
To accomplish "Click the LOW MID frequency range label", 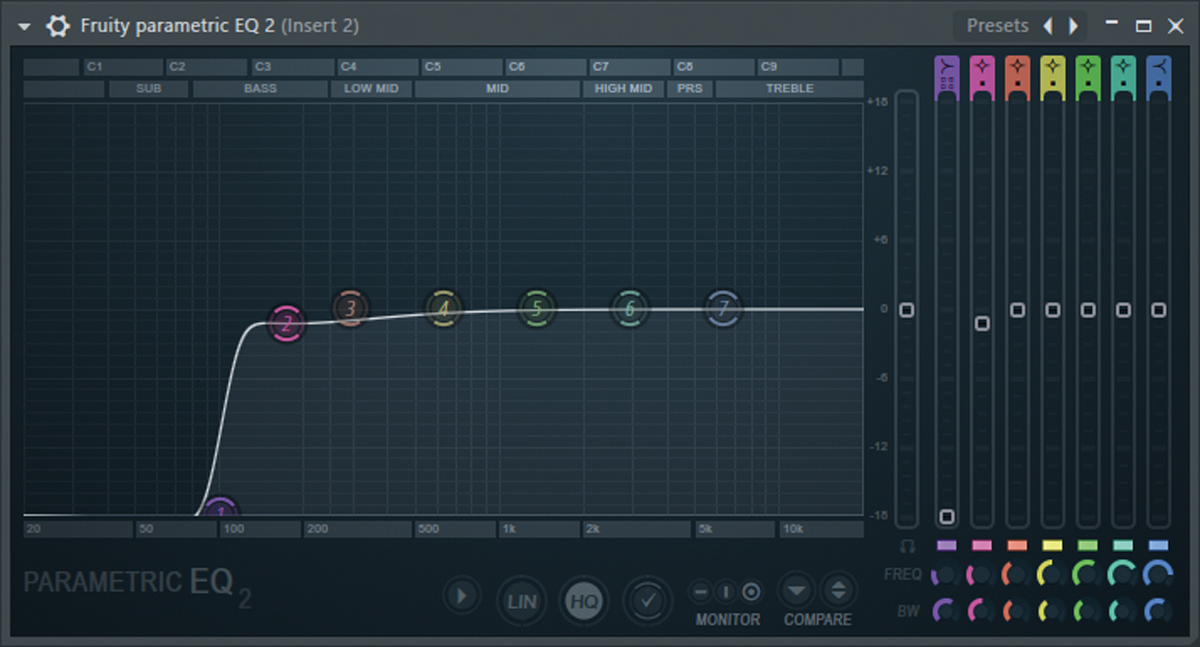I will [371, 89].
